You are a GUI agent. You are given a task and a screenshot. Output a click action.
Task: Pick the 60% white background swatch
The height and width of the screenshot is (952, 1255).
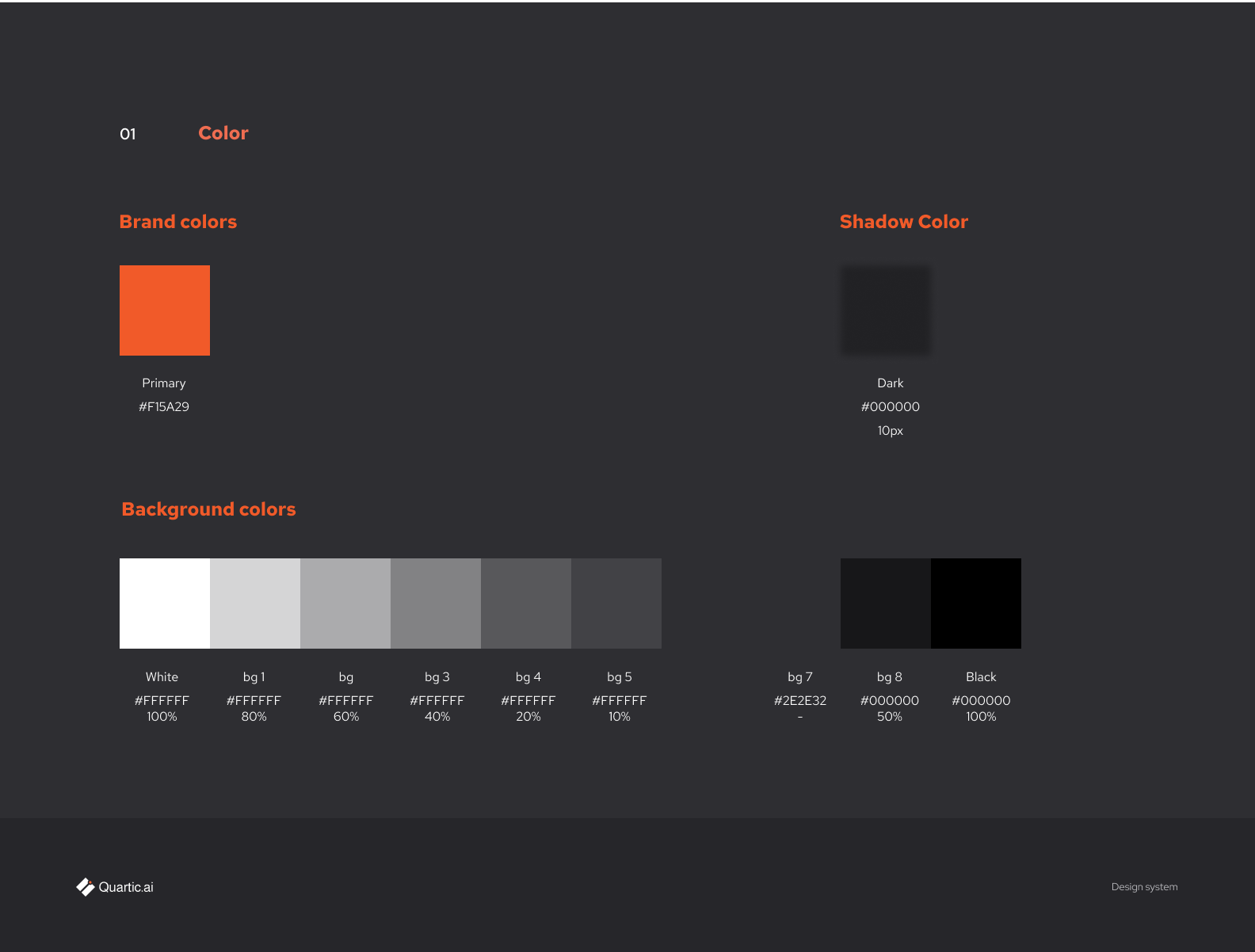tap(345, 604)
